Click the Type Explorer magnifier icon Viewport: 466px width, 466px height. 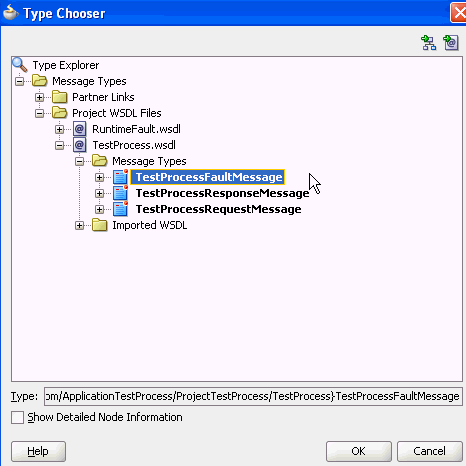pos(20,65)
